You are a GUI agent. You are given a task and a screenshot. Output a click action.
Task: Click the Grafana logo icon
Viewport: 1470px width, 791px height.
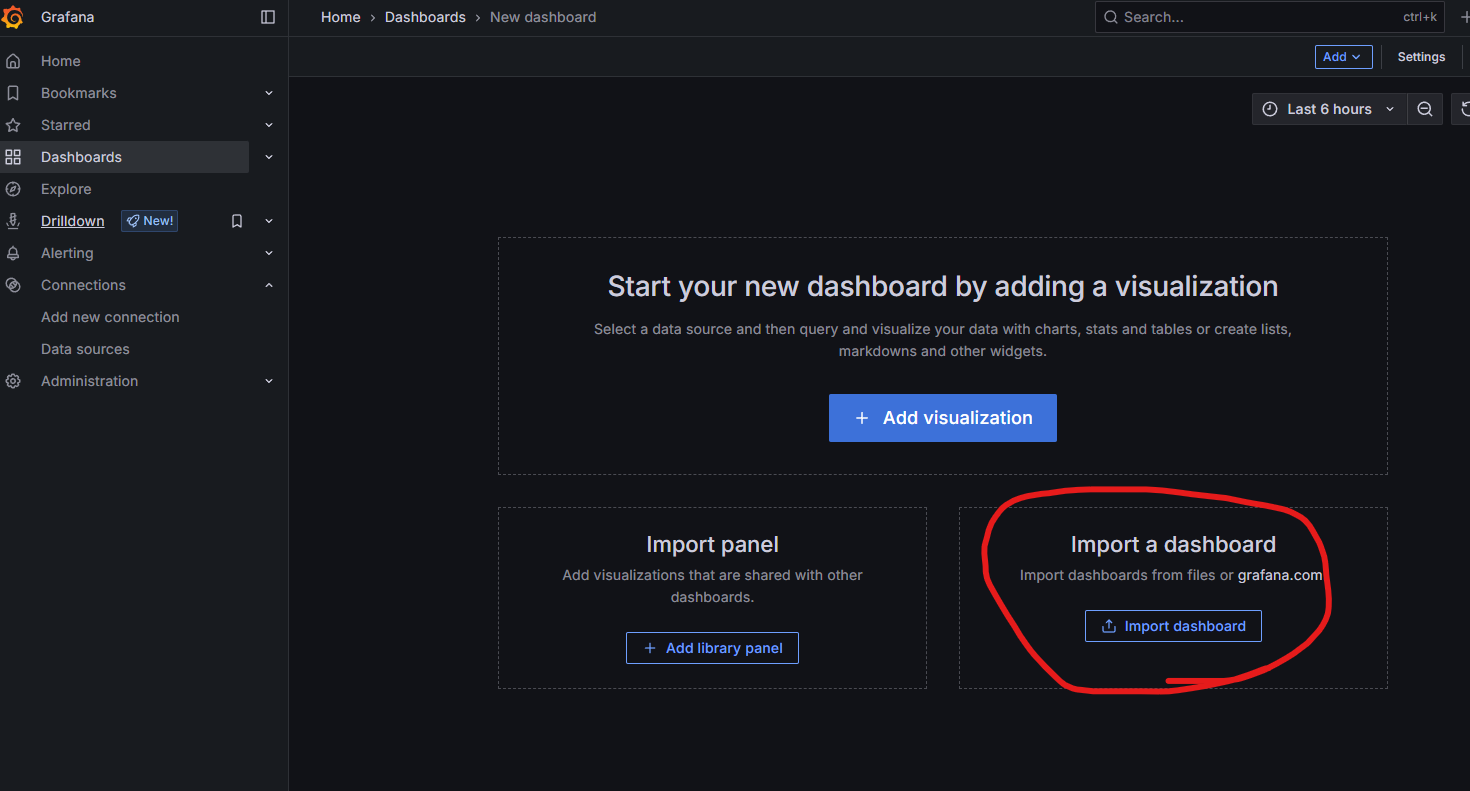click(13, 17)
